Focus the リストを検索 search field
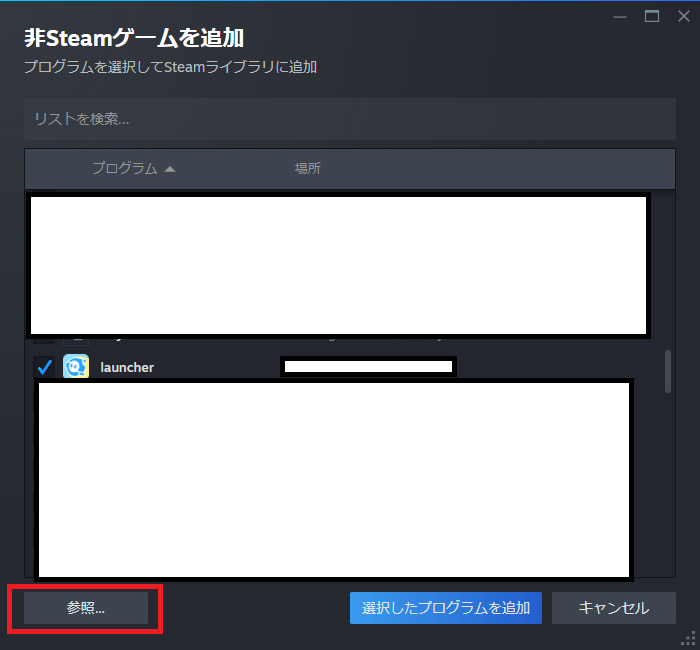Screen dimensions: 700x650 pos(350,119)
